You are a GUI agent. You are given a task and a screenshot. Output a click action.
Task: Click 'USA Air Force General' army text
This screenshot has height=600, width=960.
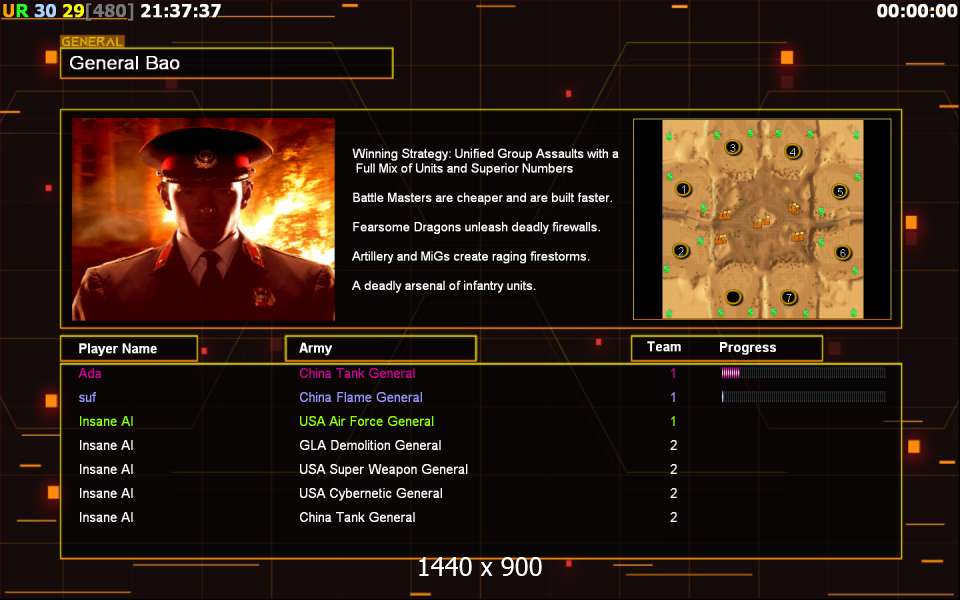point(366,421)
